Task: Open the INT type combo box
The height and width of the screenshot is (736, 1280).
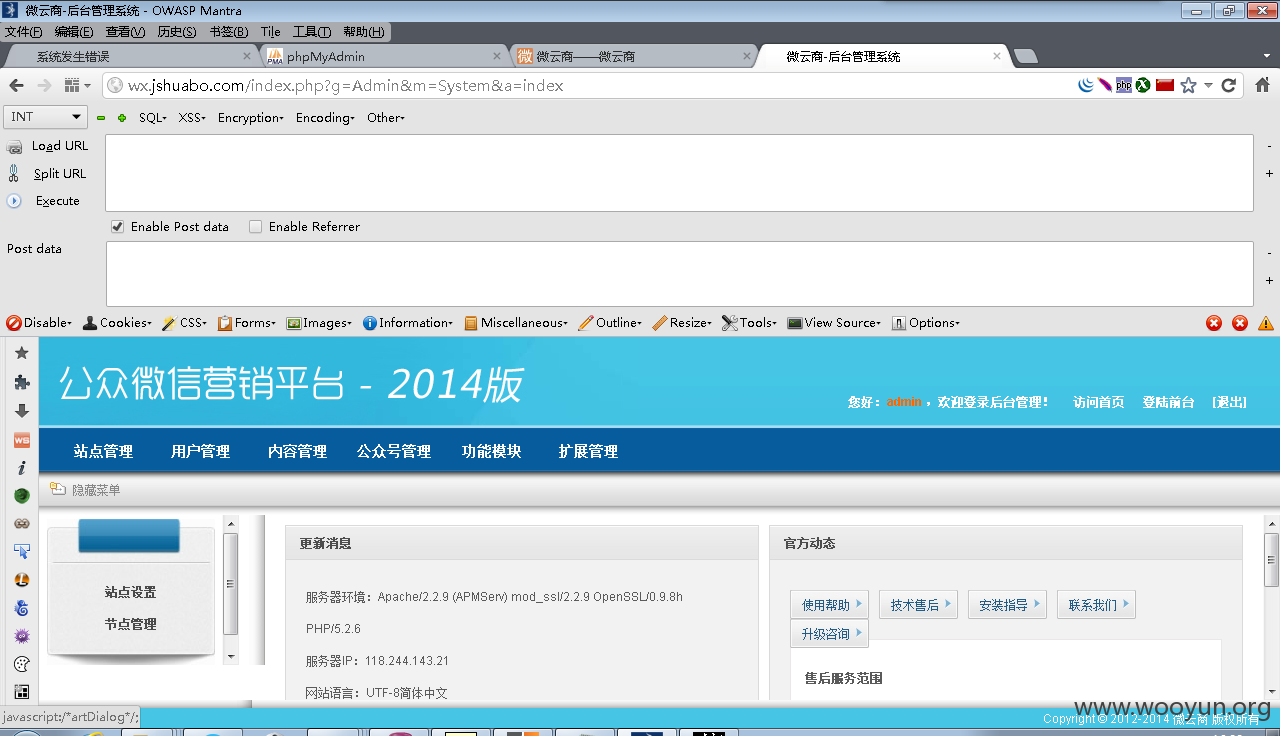Action: pyautogui.click(x=45, y=117)
